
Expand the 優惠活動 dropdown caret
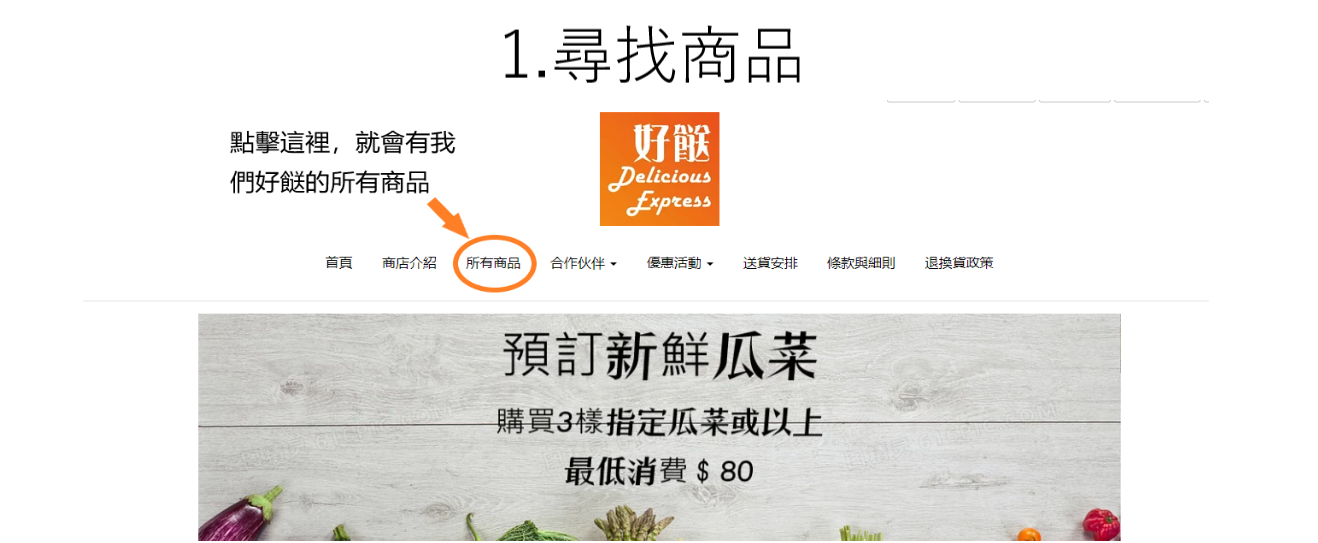pos(710,264)
